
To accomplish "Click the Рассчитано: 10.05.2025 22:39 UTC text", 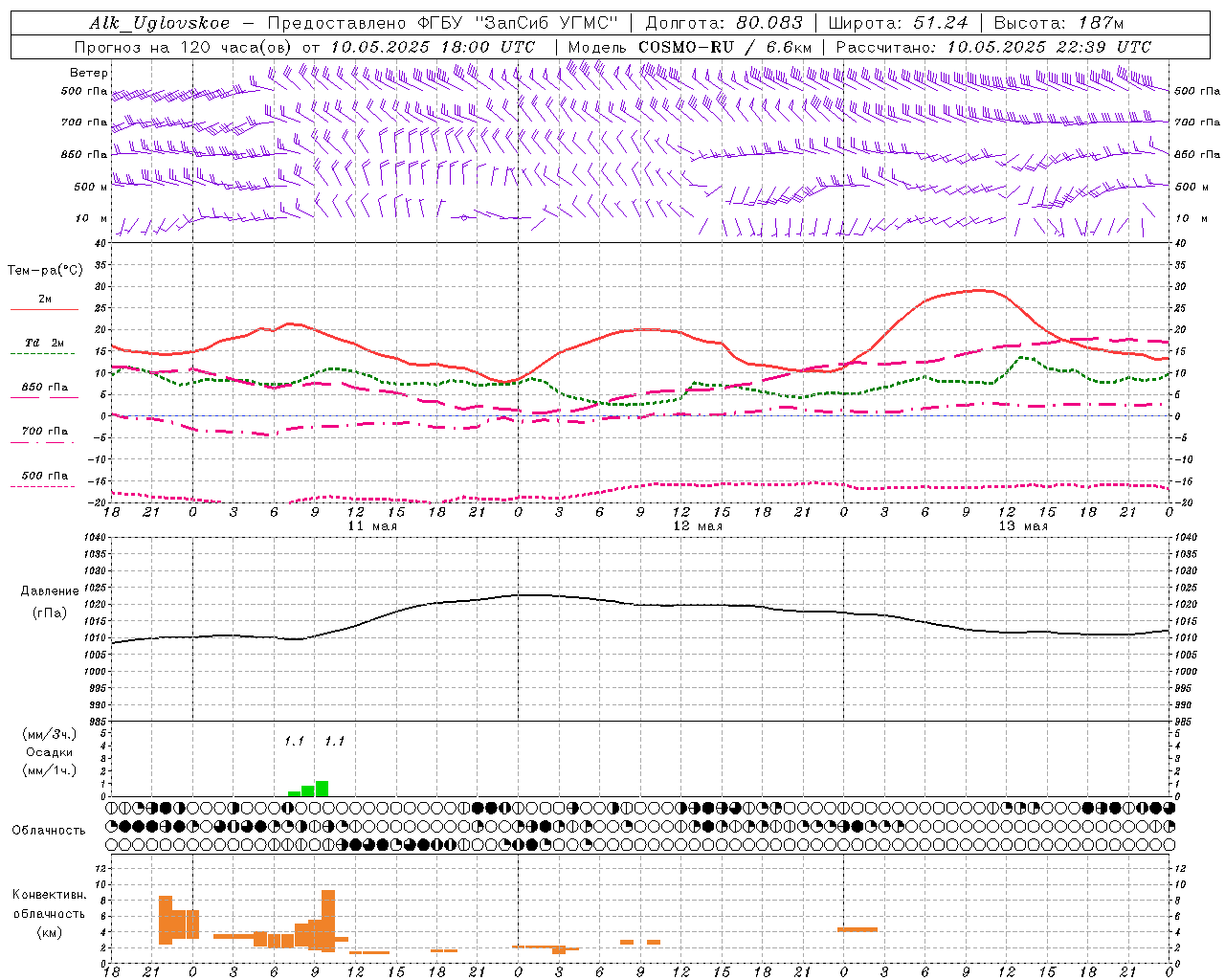I will point(993,47).
